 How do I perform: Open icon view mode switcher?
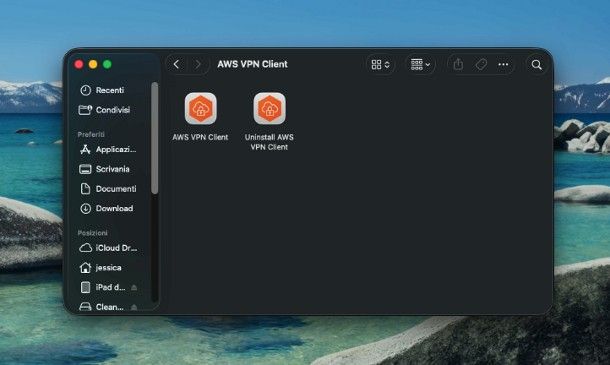pyautogui.click(x=380, y=65)
